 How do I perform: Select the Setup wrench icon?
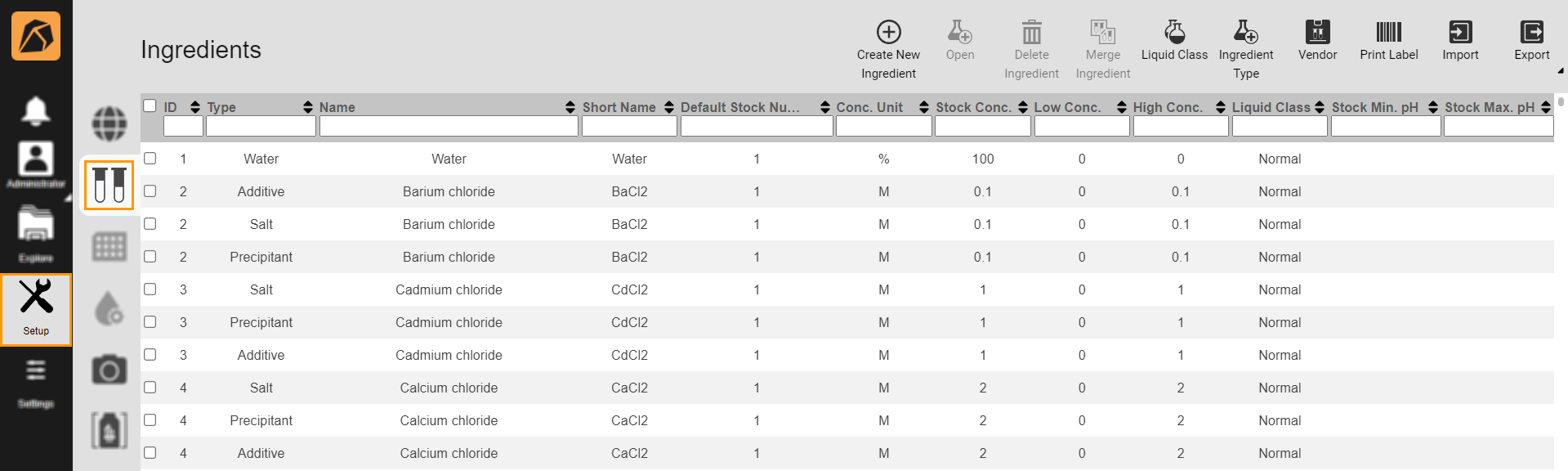[x=36, y=297]
